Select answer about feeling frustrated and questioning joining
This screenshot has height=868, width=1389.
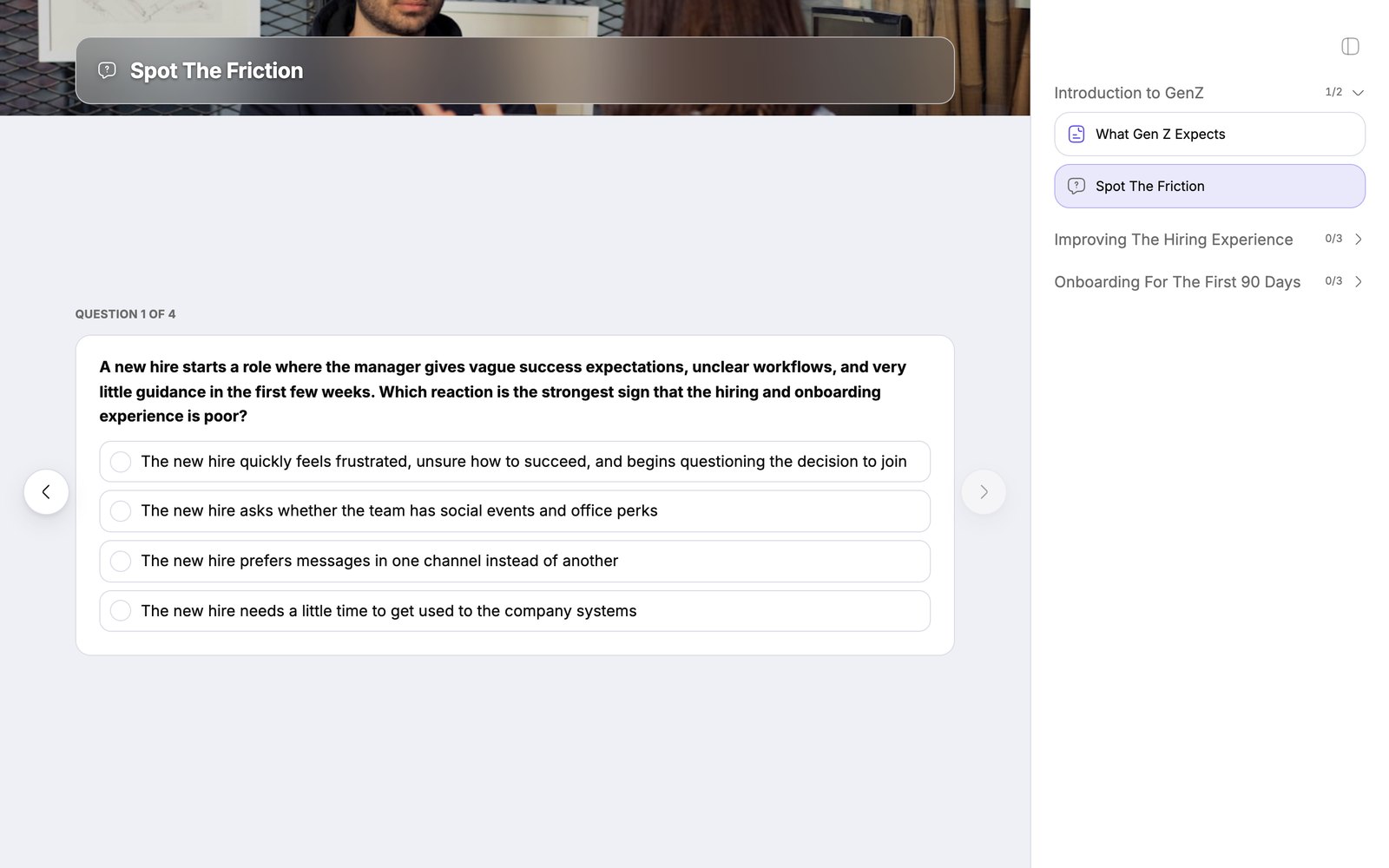(515, 462)
